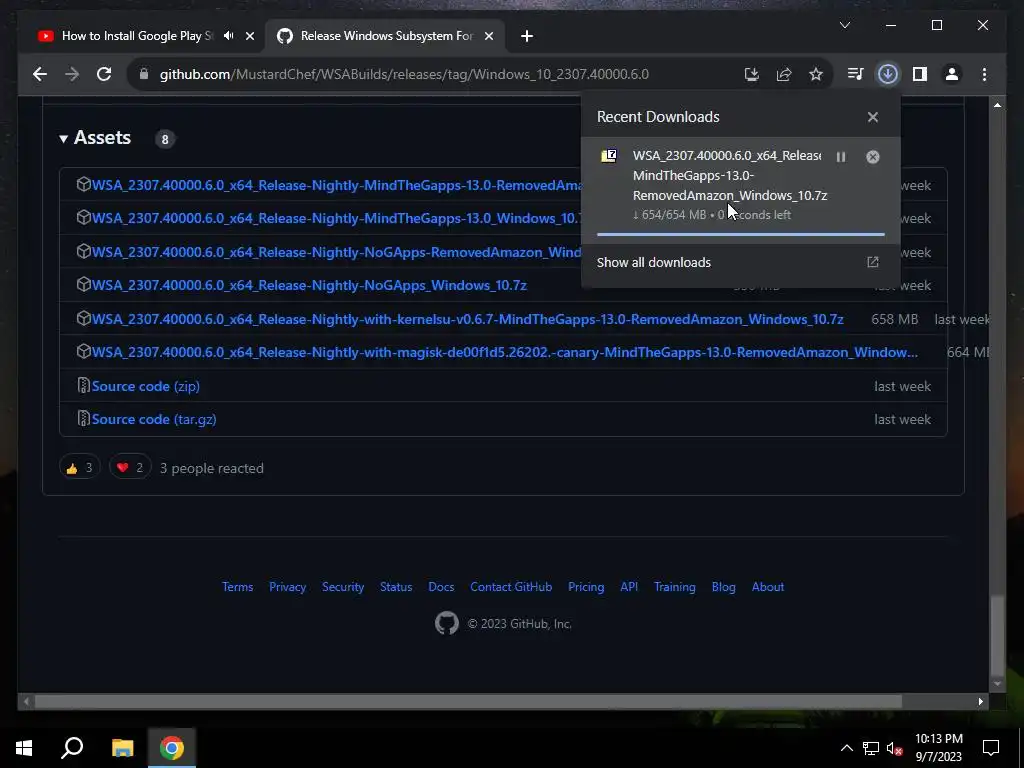1024x768 pixels.
Task: Collapse the Assets section triangle
Action: [x=63, y=138]
